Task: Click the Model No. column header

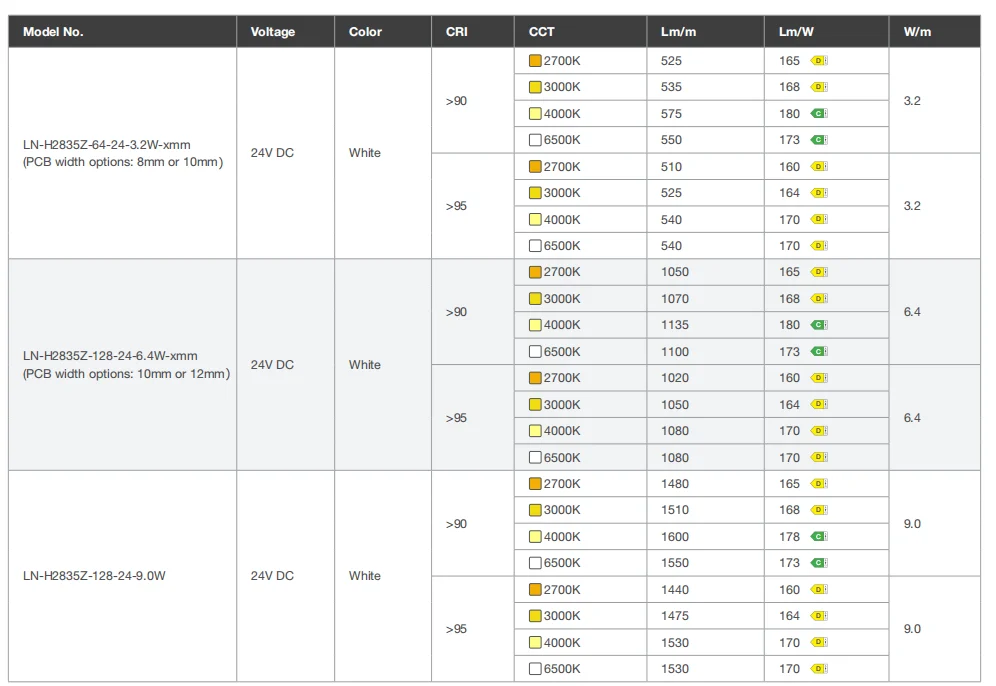Action: click(x=53, y=32)
